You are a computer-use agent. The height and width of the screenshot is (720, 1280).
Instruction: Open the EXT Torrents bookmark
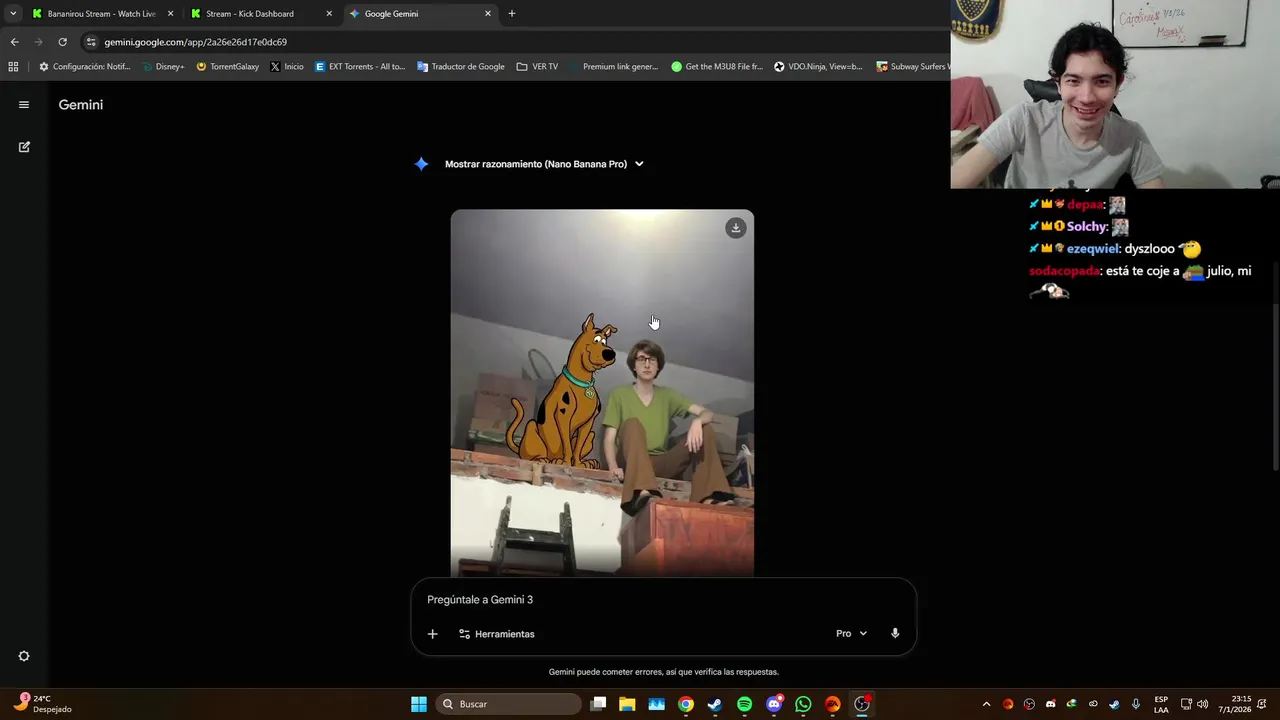(360, 67)
